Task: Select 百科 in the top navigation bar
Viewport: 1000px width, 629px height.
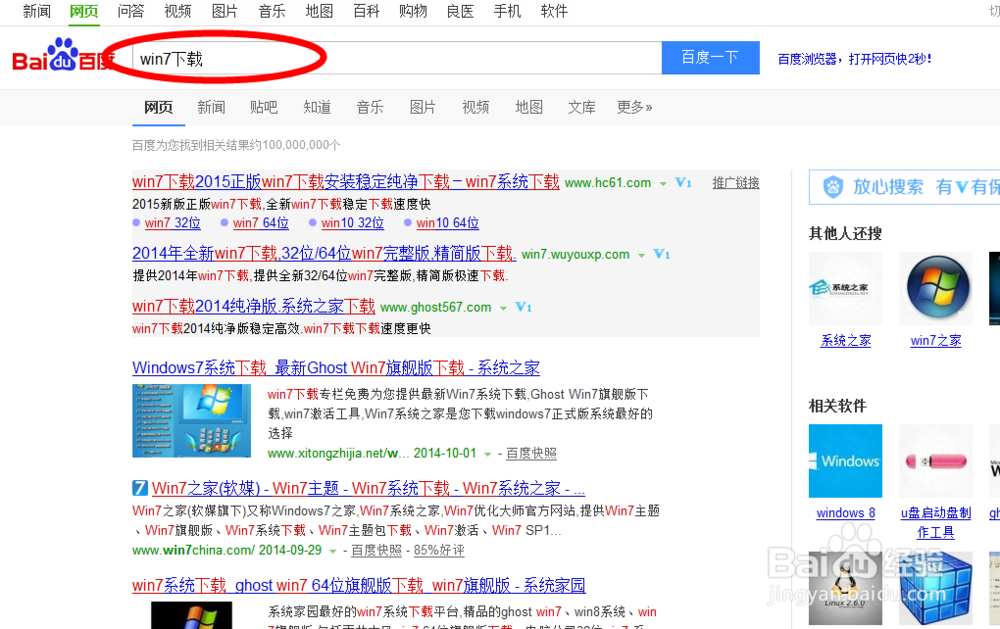Action: click(x=366, y=11)
